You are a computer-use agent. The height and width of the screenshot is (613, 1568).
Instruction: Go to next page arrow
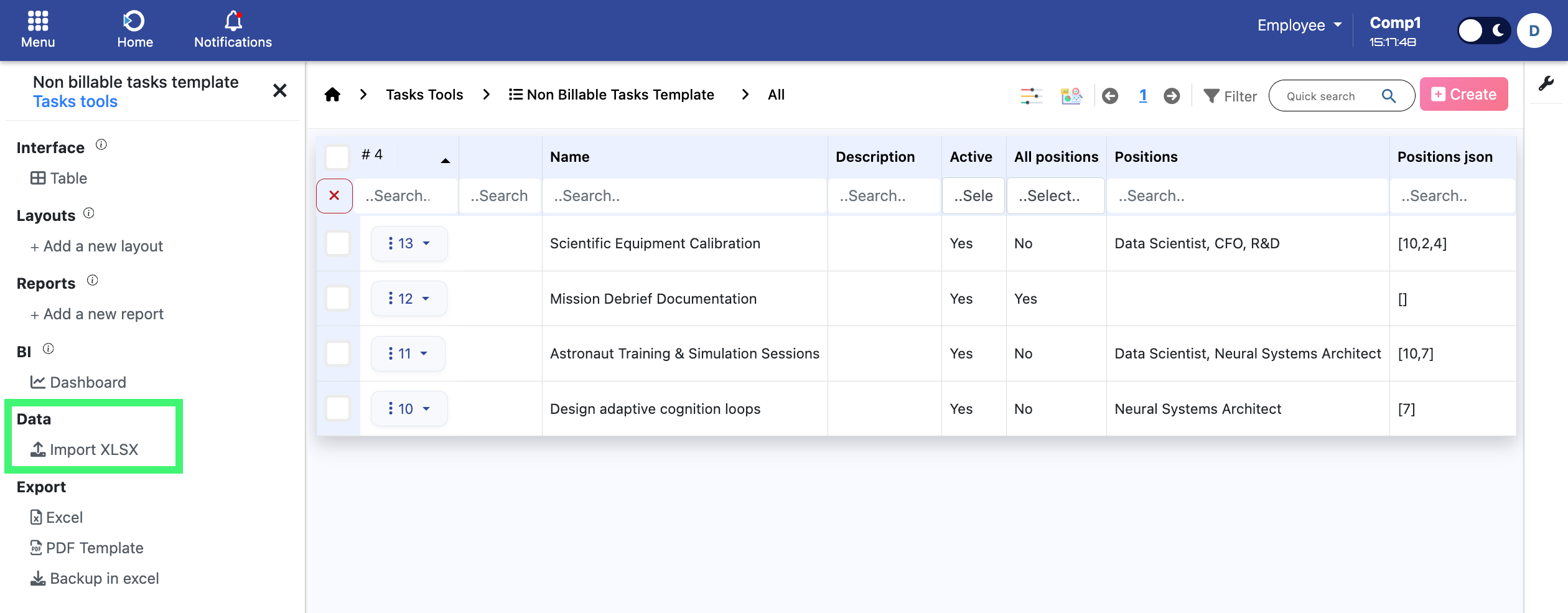pyautogui.click(x=1172, y=96)
